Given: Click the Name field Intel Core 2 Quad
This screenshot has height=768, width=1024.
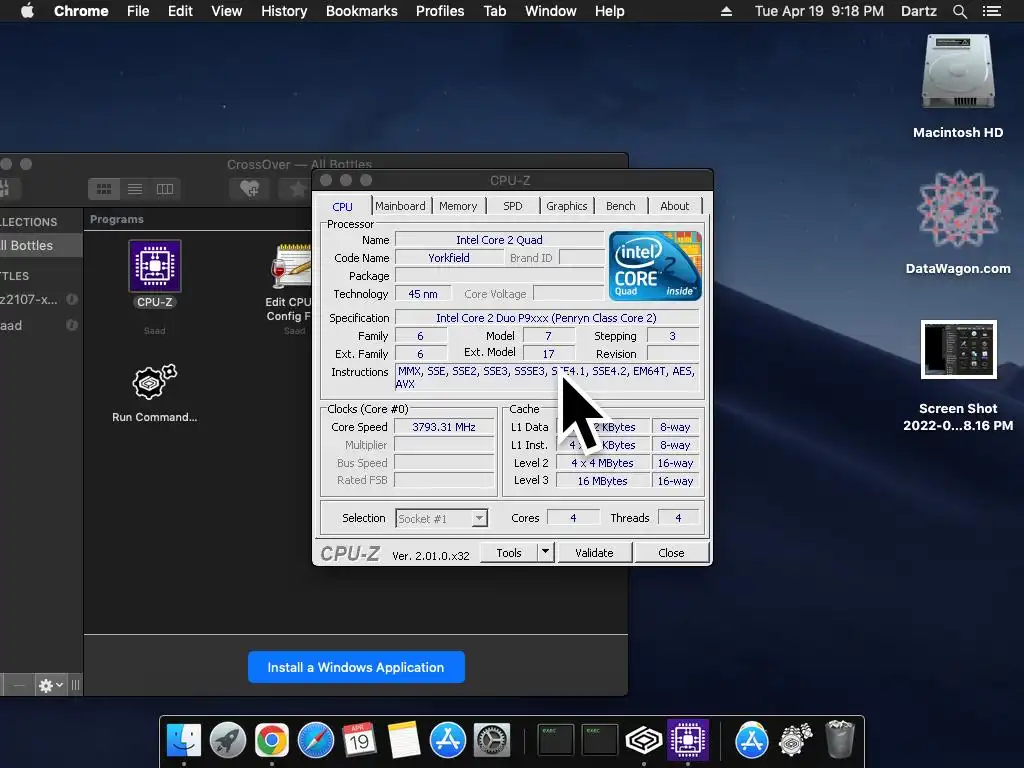Looking at the screenshot, I should pyautogui.click(x=499, y=240).
